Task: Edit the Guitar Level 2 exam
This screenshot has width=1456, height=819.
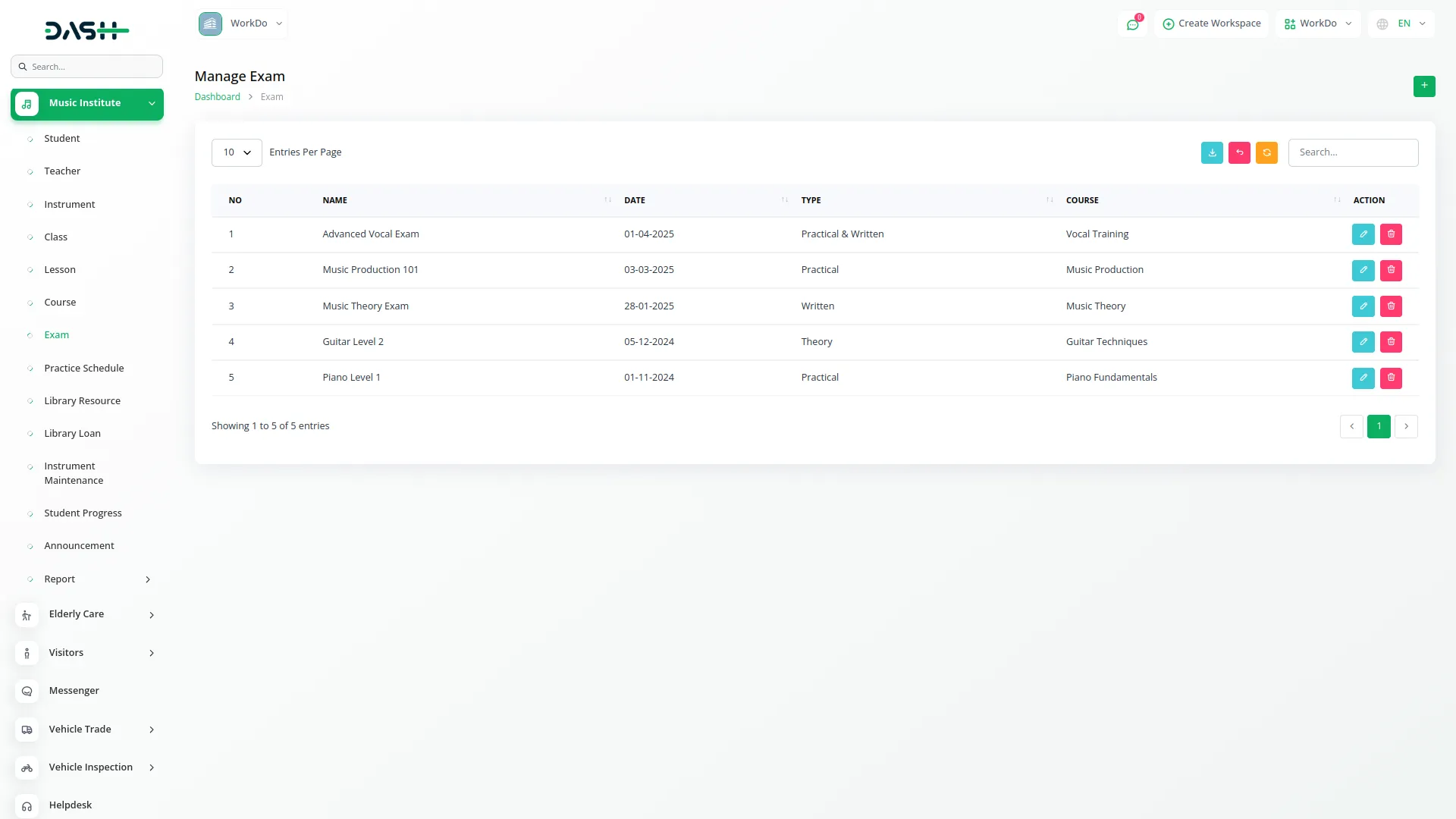Action: coord(1363,342)
